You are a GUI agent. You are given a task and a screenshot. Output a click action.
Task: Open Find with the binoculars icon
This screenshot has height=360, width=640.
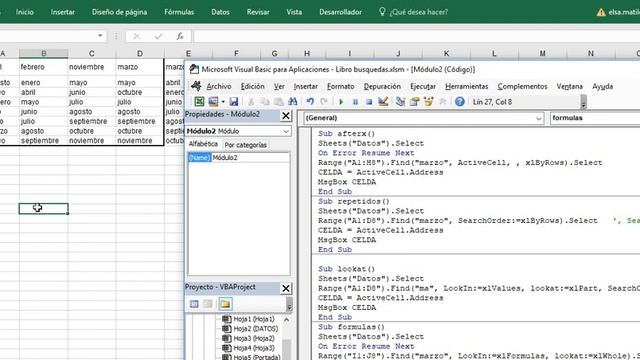click(293, 102)
